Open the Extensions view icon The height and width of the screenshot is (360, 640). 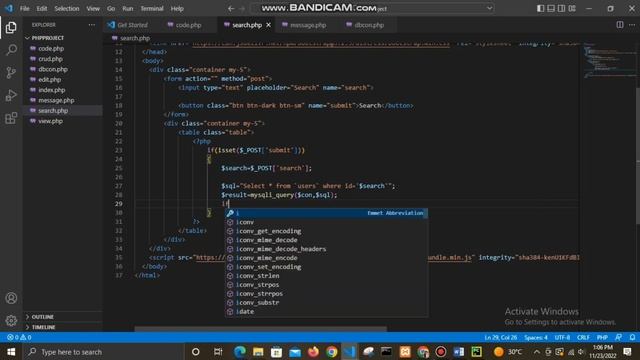tap(11, 118)
